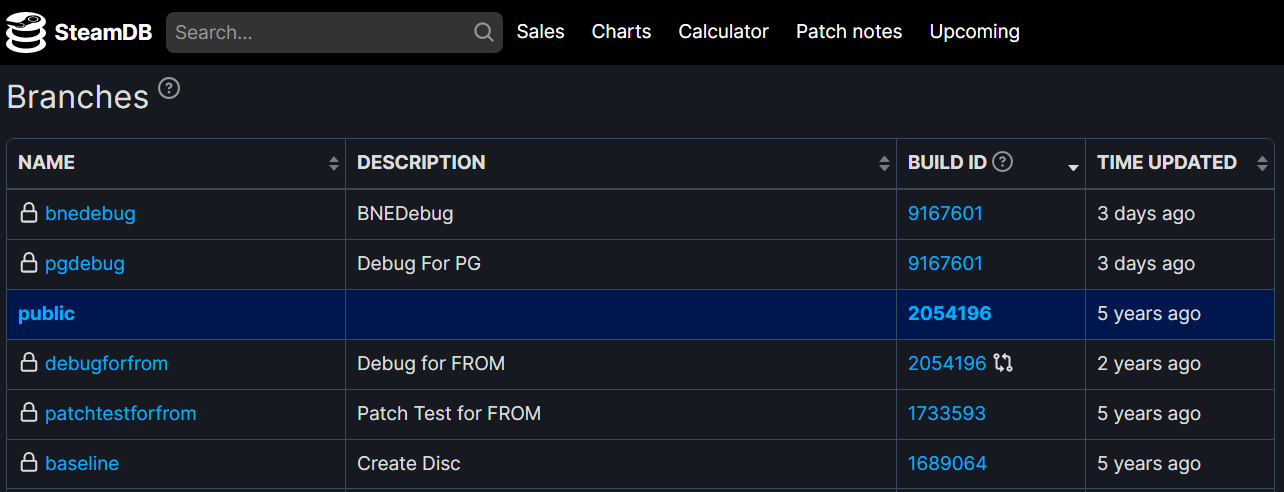Go to the Charts page
This screenshot has height=492, width=1284.
[x=621, y=32]
